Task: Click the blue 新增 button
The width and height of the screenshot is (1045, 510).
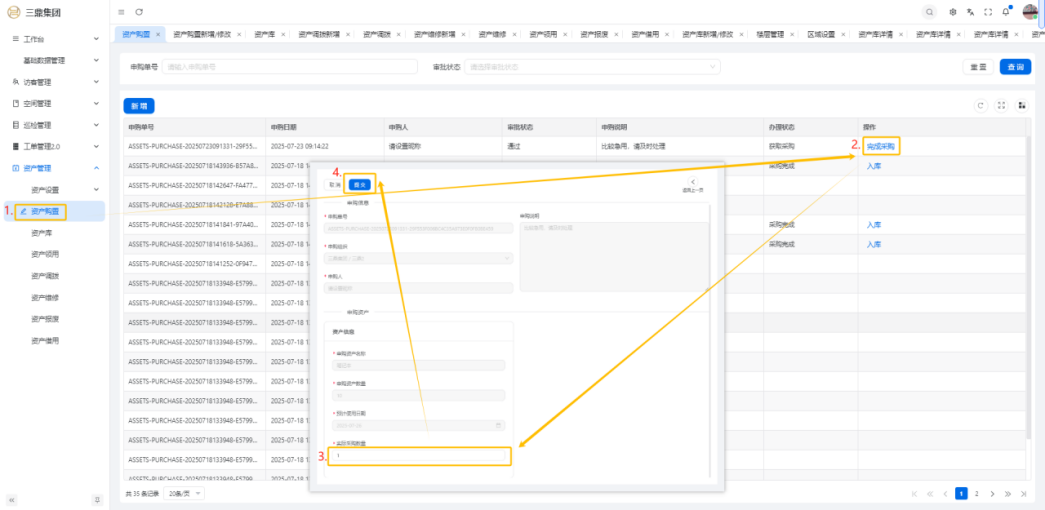Action: click(138, 105)
